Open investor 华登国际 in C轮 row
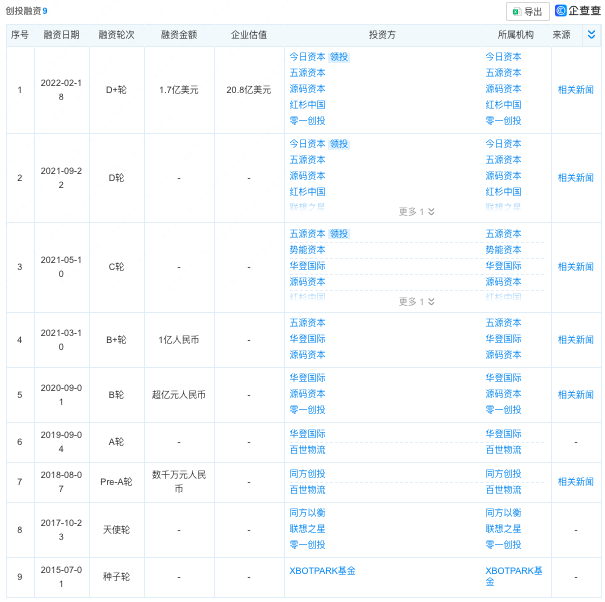Image resolution: width=605 pixels, height=602 pixels. click(308, 266)
